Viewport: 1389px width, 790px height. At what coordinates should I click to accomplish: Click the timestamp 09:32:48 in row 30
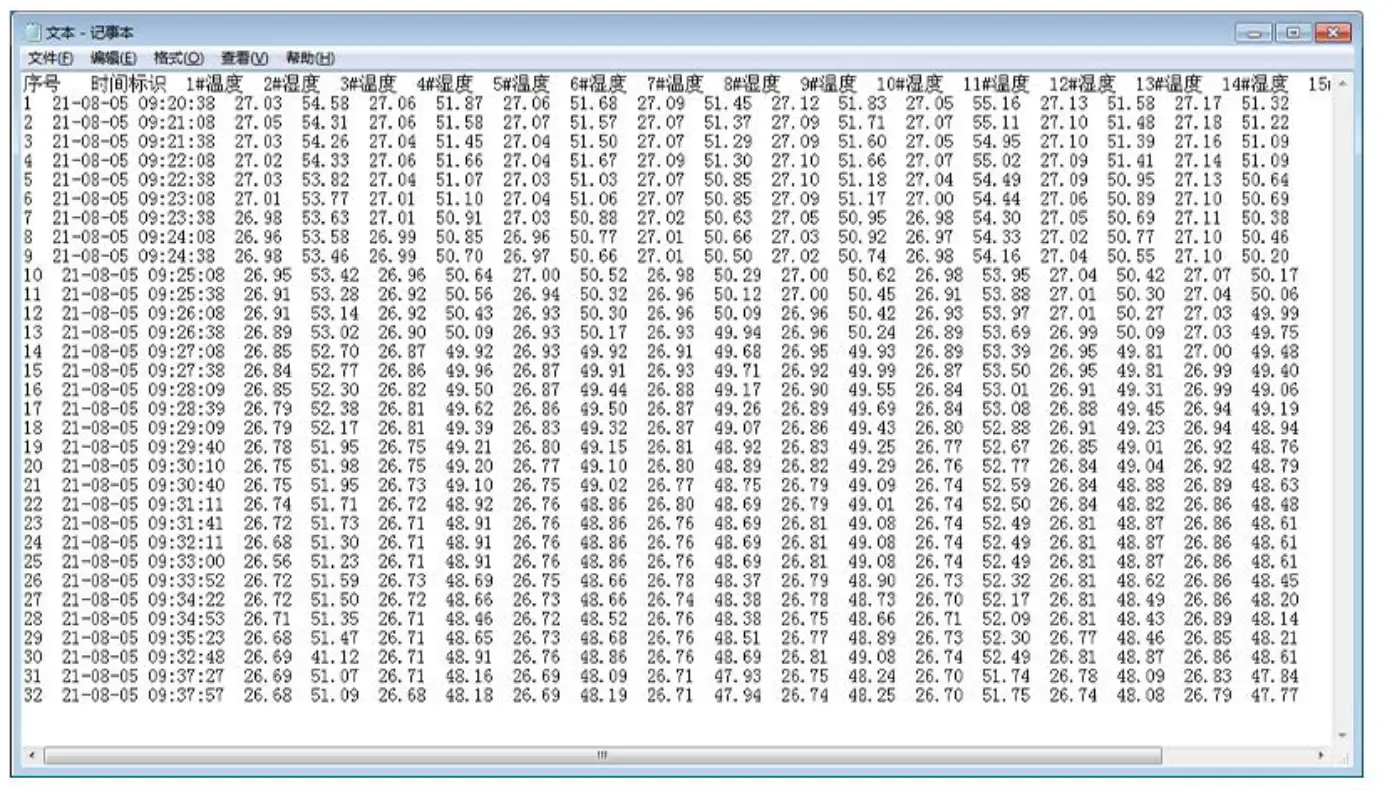186,657
